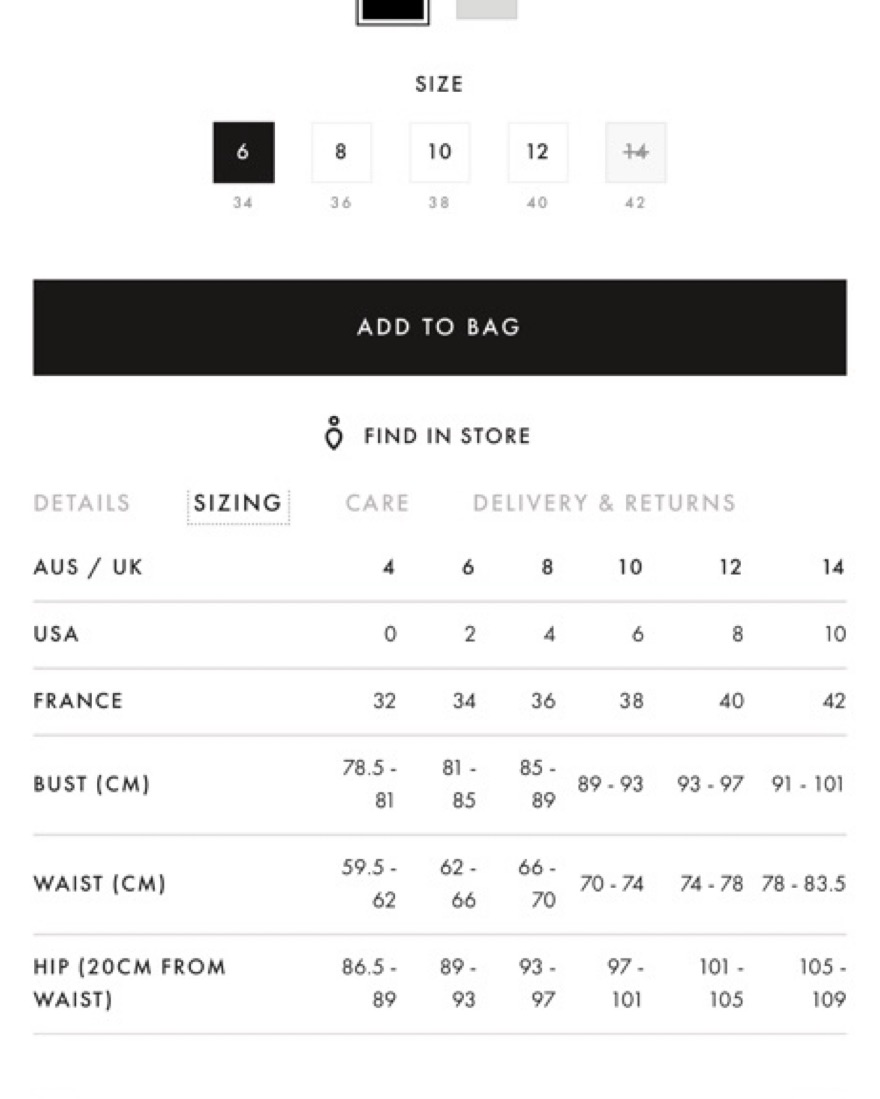Open Delivery & Returns tab
The height and width of the screenshot is (1099, 880).
click(605, 503)
